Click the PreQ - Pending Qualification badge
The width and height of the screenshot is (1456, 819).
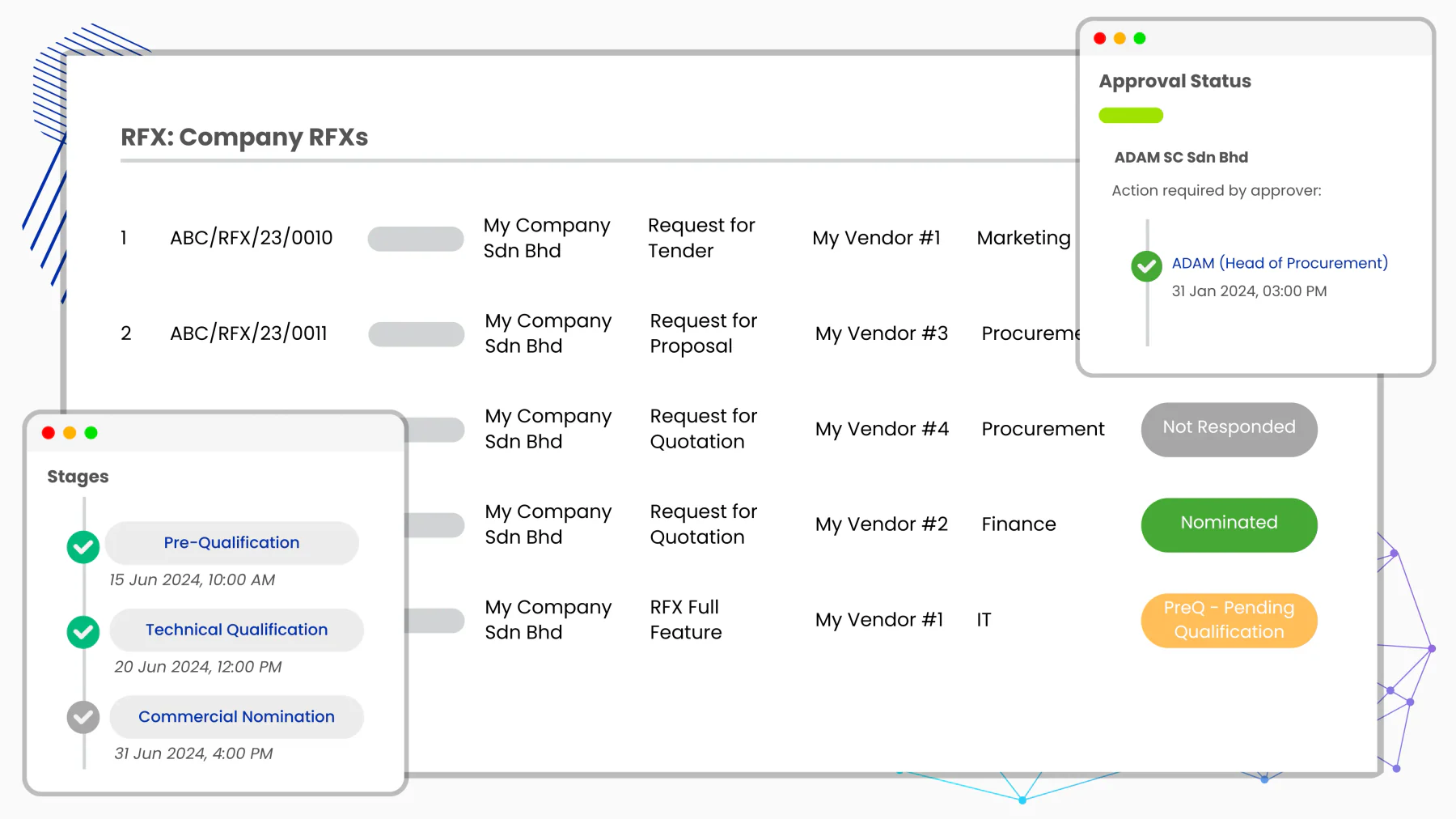tap(1229, 620)
